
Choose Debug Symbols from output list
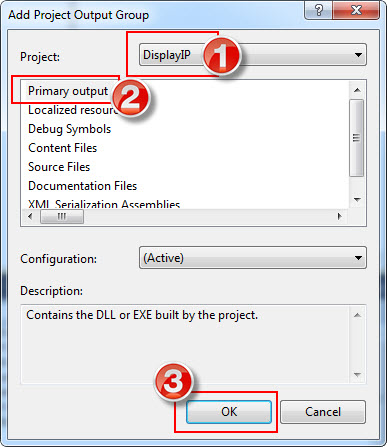click(69, 129)
